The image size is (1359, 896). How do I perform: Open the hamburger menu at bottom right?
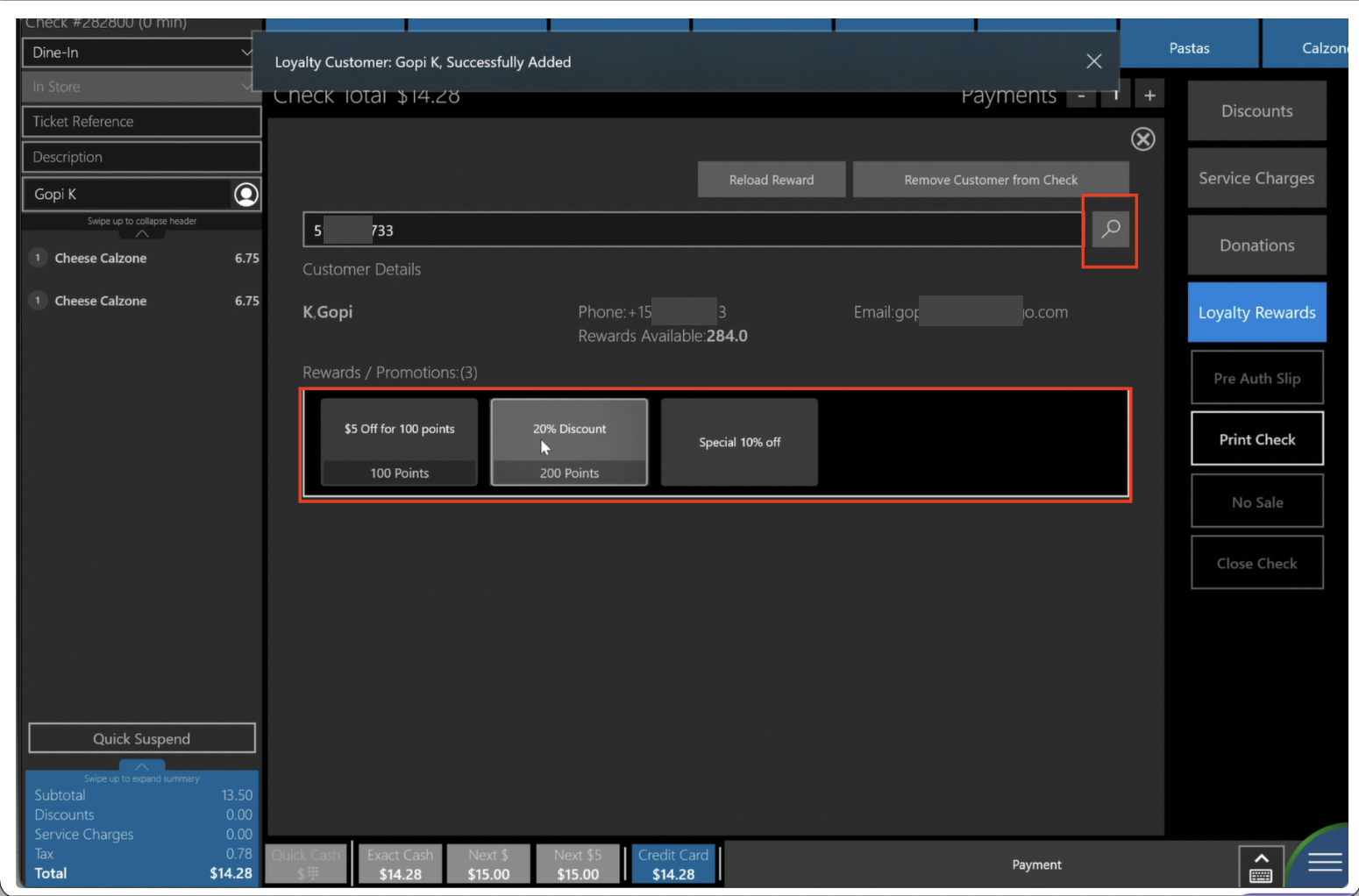coord(1324,864)
